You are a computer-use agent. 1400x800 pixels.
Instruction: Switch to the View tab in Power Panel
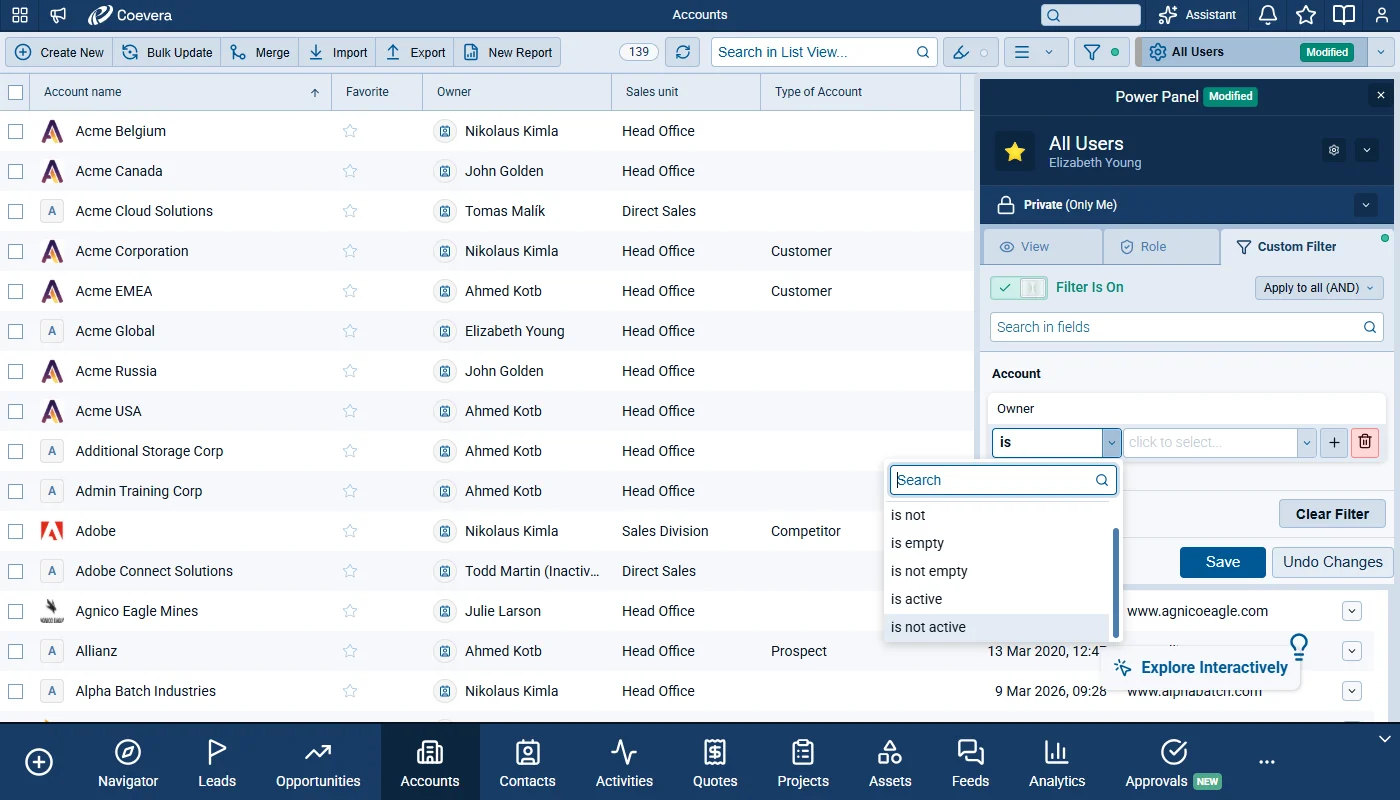pyautogui.click(x=1042, y=247)
